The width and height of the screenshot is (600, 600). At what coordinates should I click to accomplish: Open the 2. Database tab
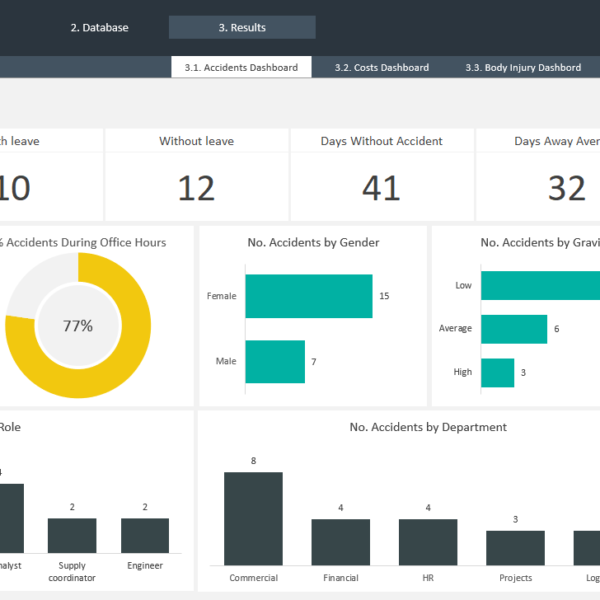tap(99, 28)
